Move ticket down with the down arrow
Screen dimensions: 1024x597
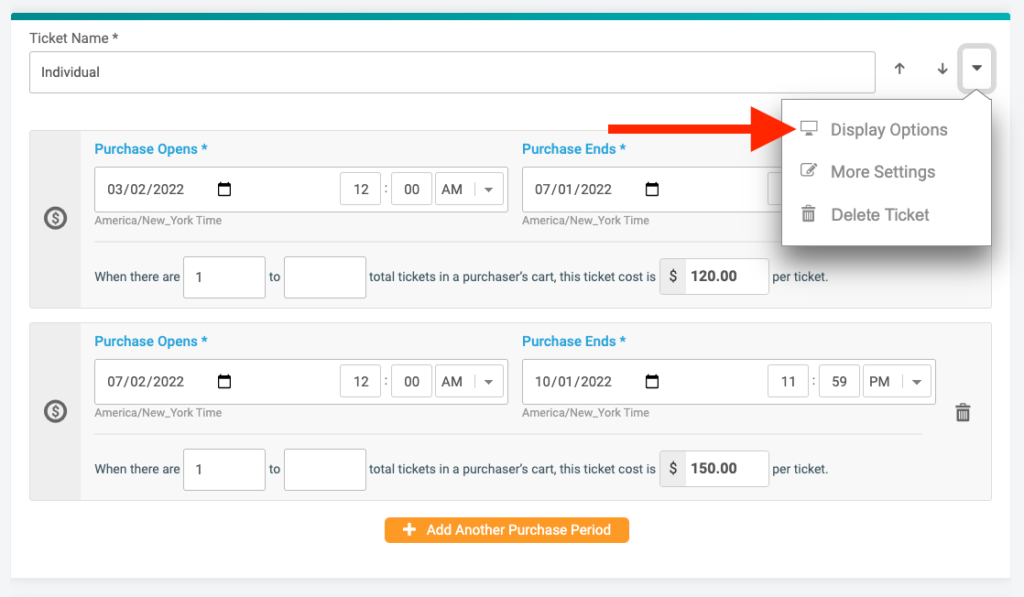click(x=942, y=70)
